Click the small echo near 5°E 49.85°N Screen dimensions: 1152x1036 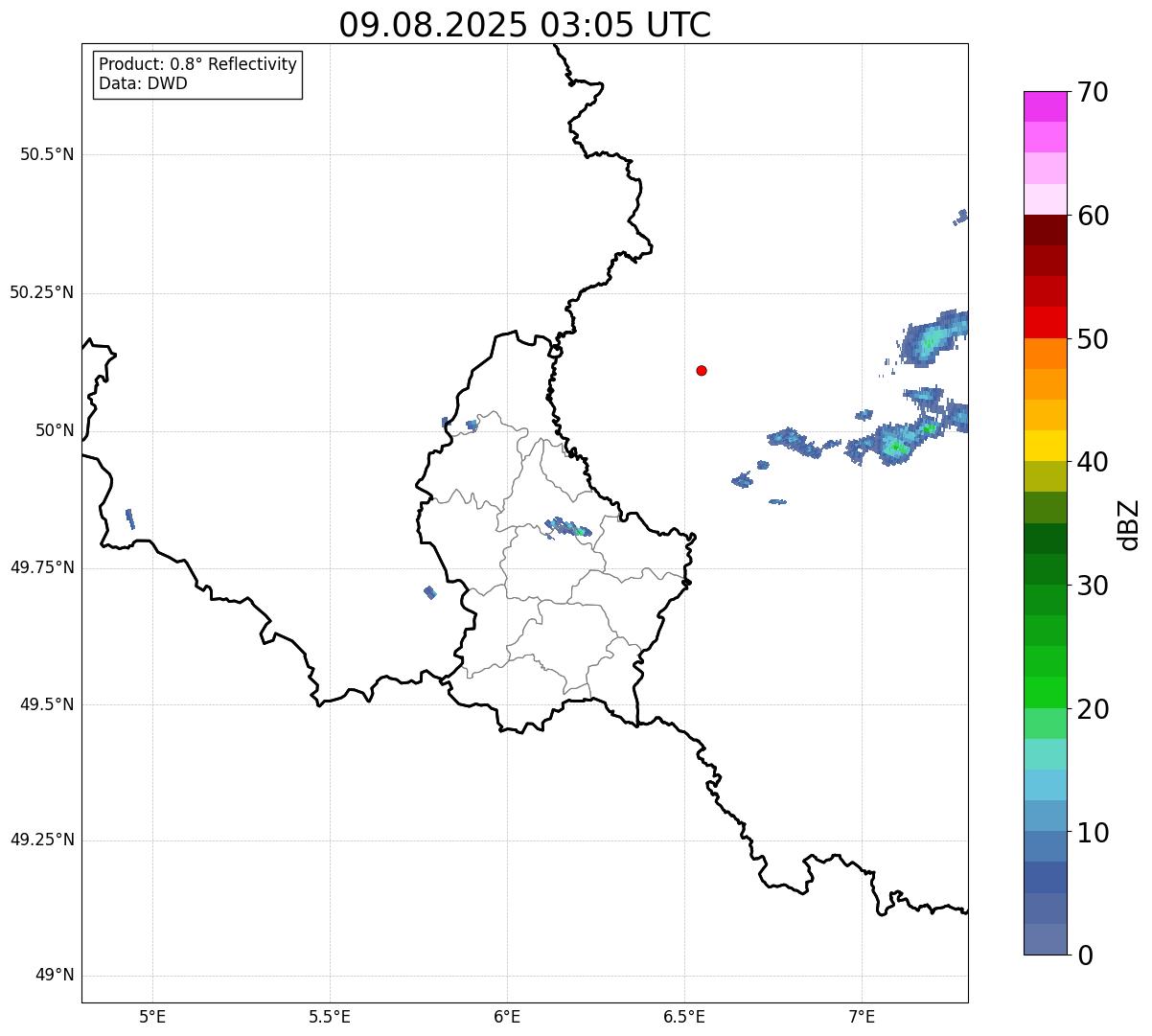130,519
